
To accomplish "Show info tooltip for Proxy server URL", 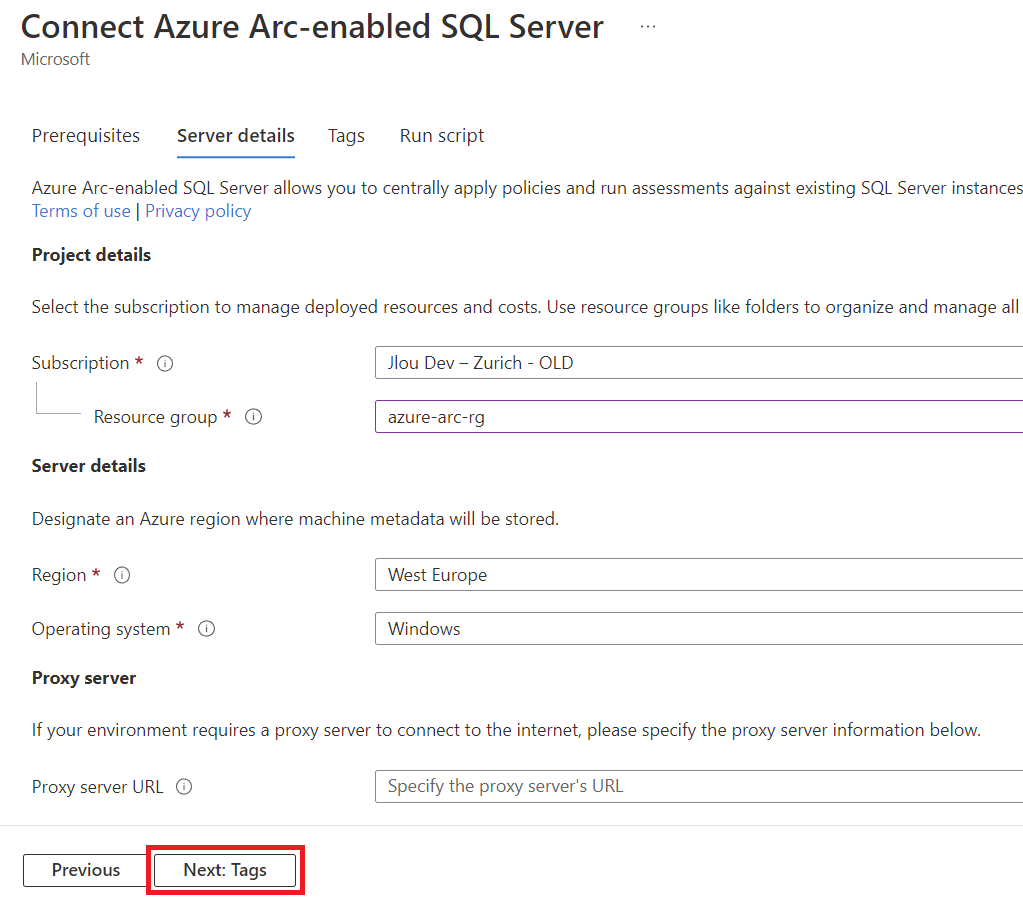I will 184,787.
